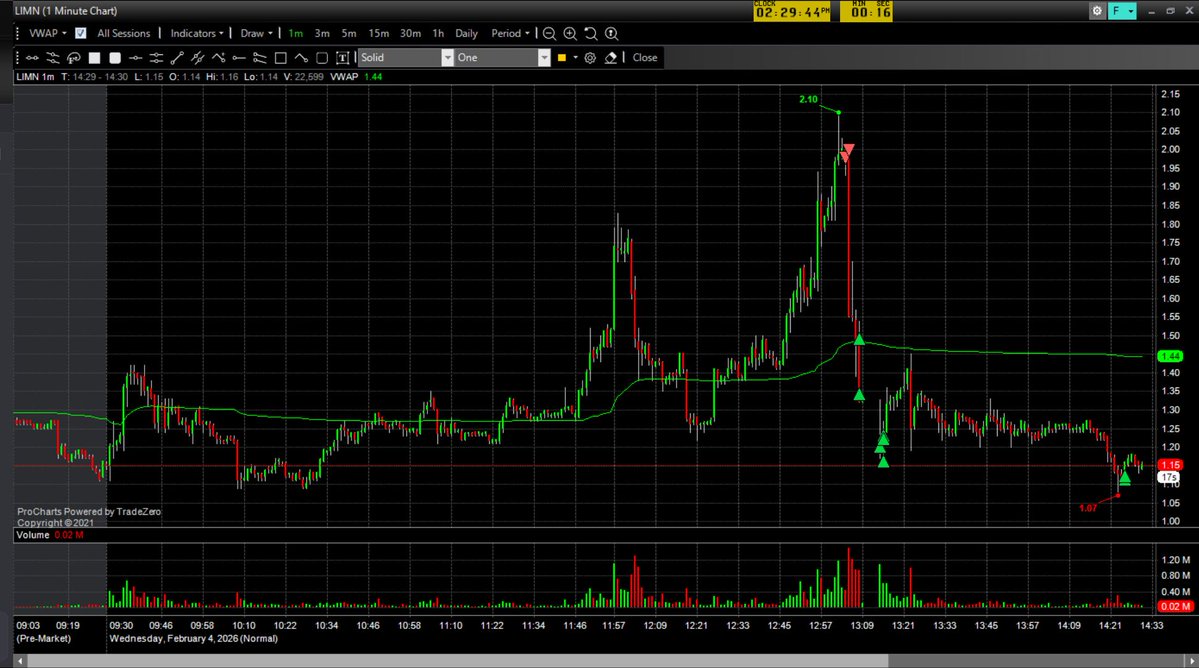Click the yellow drawing color swatch
This screenshot has width=1199, height=668.
pyautogui.click(x=562, y=58)
